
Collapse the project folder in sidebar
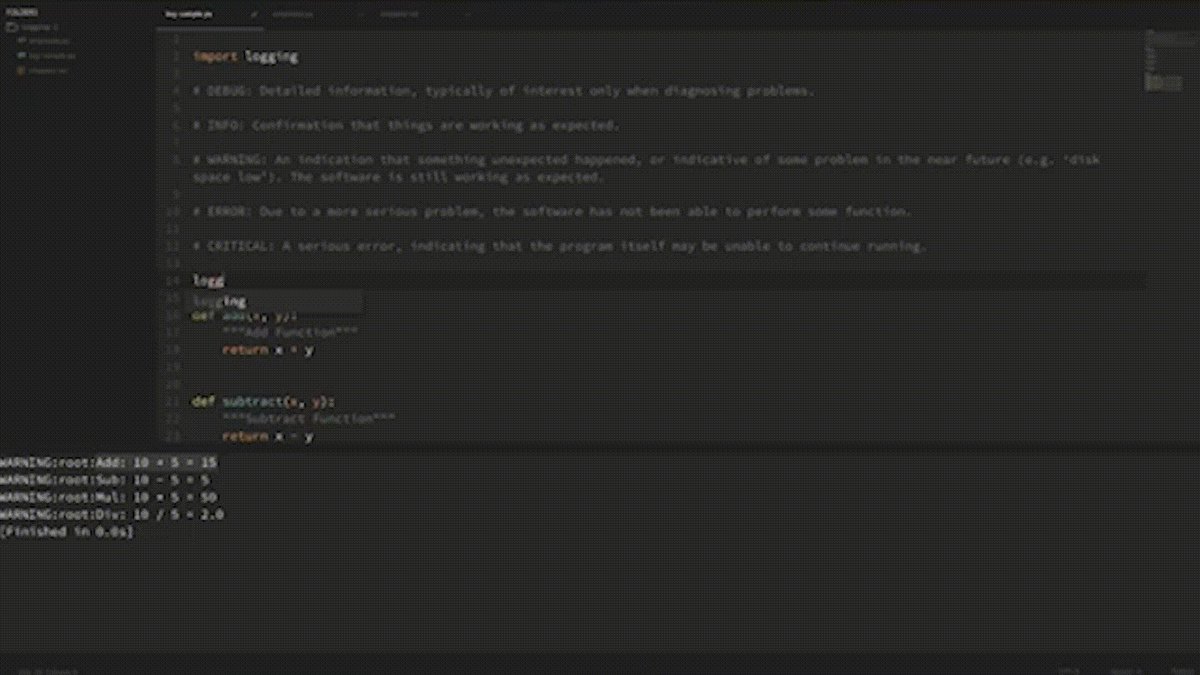[x=38, y=28]
